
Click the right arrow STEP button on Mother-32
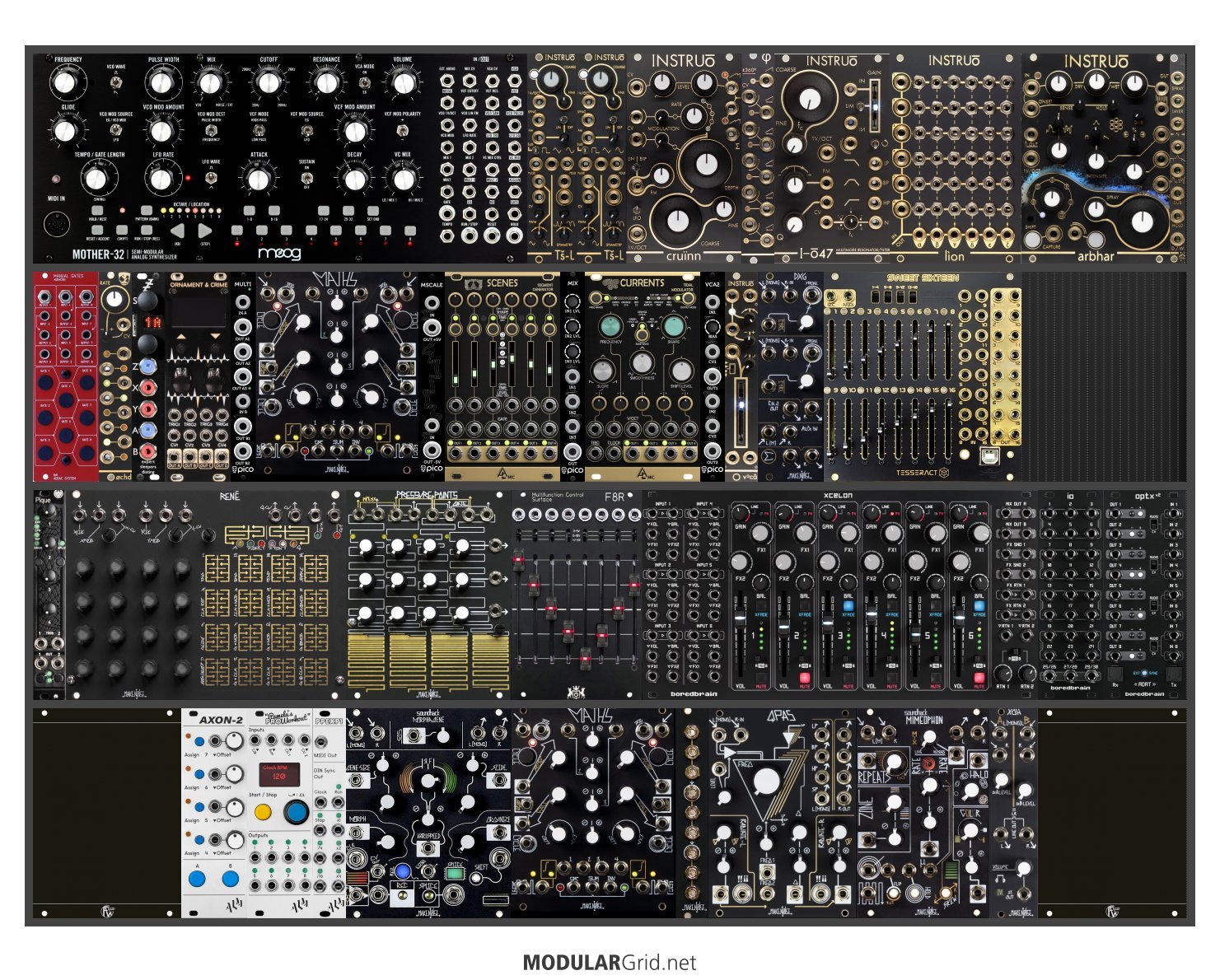point(204,231)
